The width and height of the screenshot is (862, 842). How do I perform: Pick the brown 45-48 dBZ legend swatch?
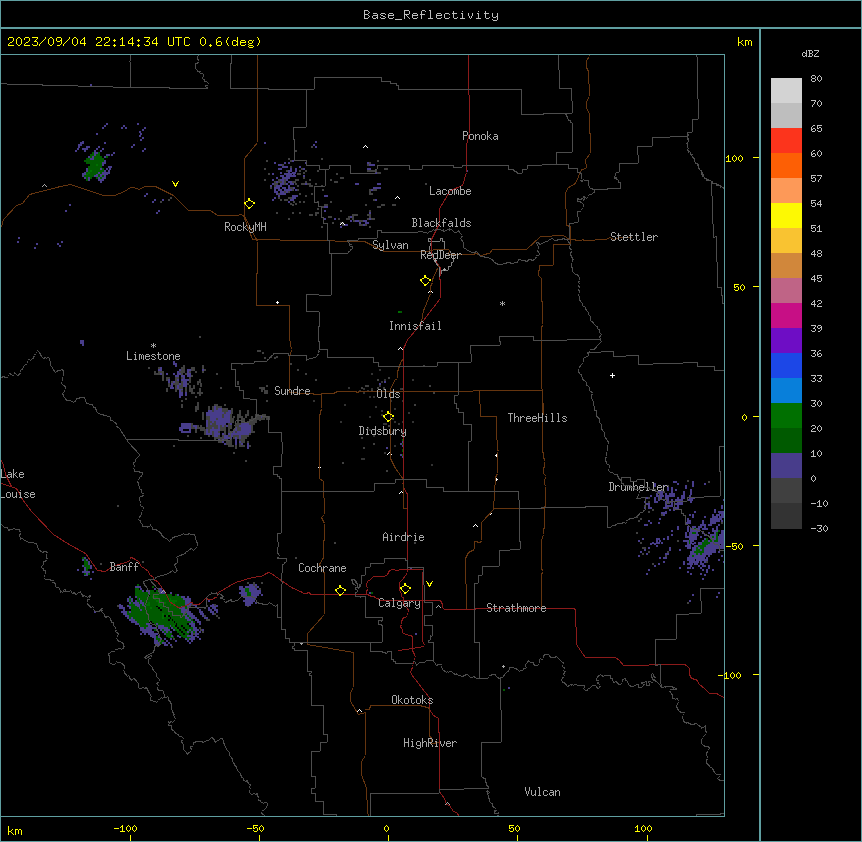coord(786,265)
